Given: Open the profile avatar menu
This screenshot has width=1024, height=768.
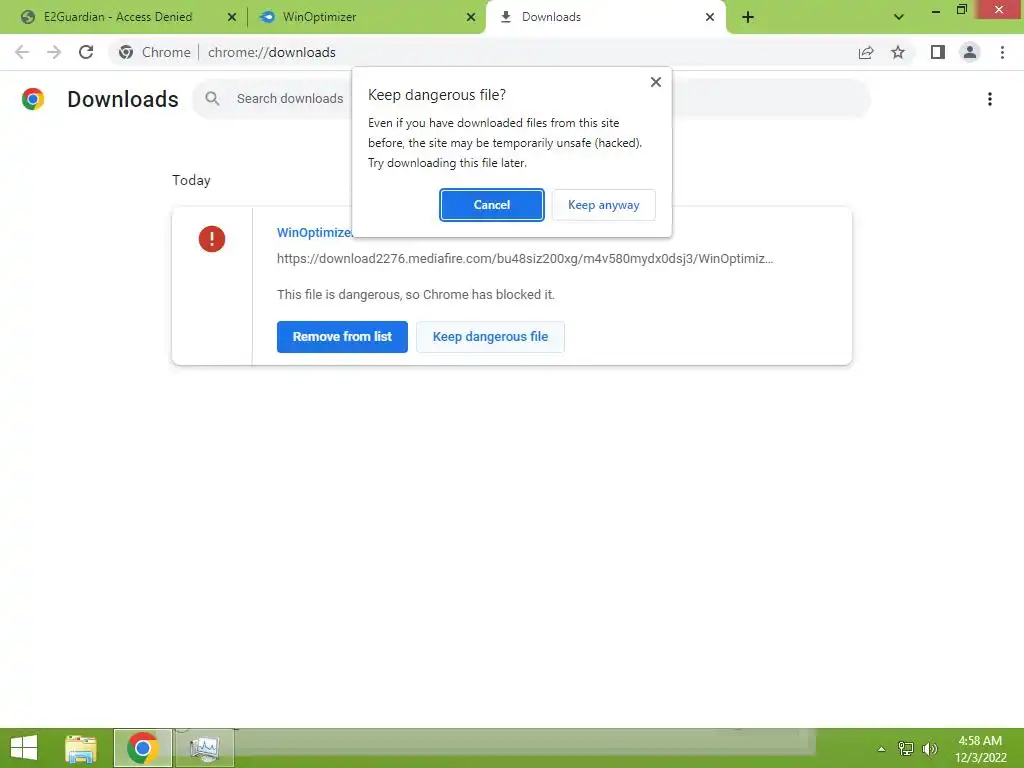Looking at the screenshot, I should [x=970, y=52].
